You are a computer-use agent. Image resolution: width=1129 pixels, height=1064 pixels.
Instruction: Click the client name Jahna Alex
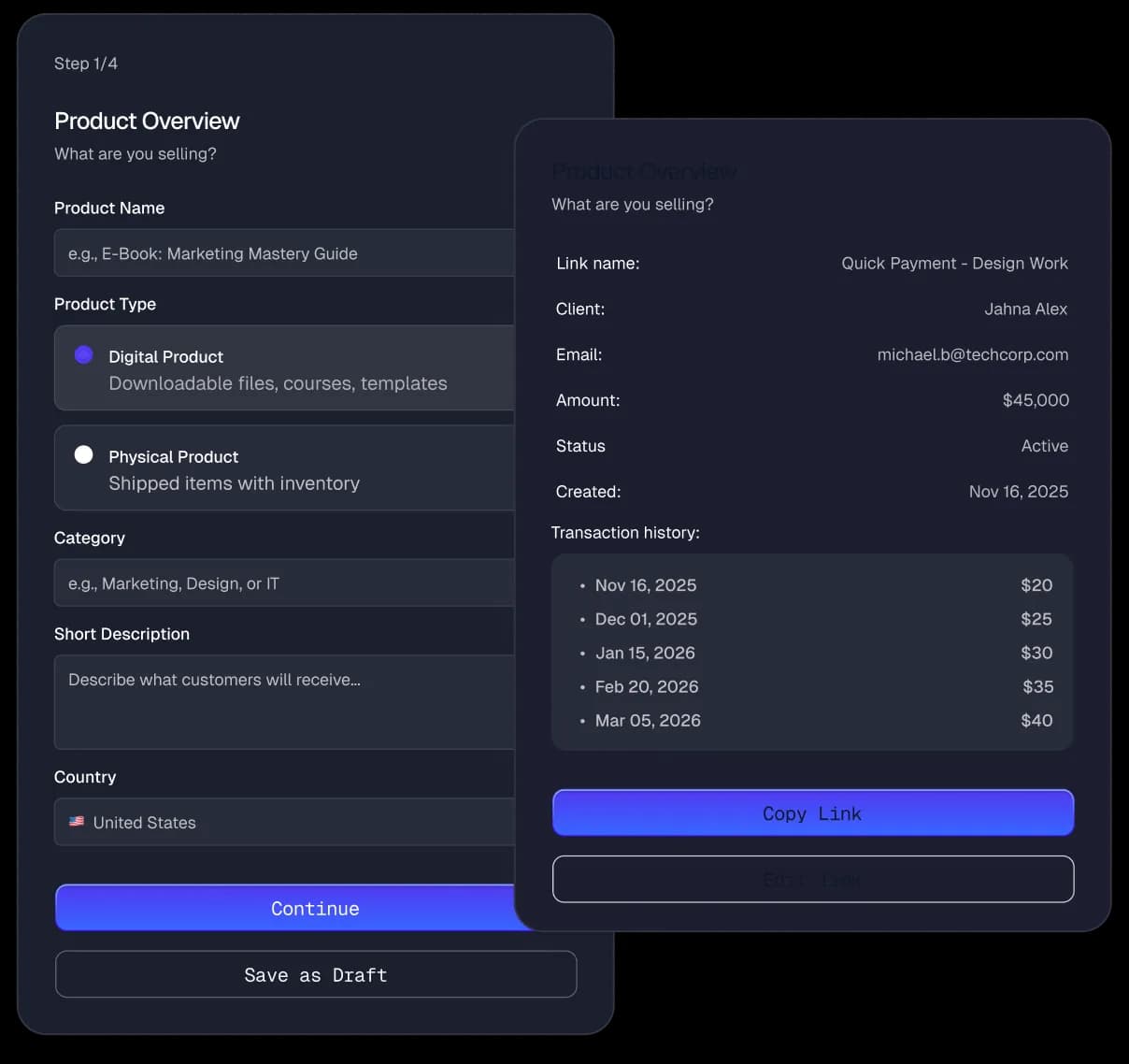(x=1026, y=309)
